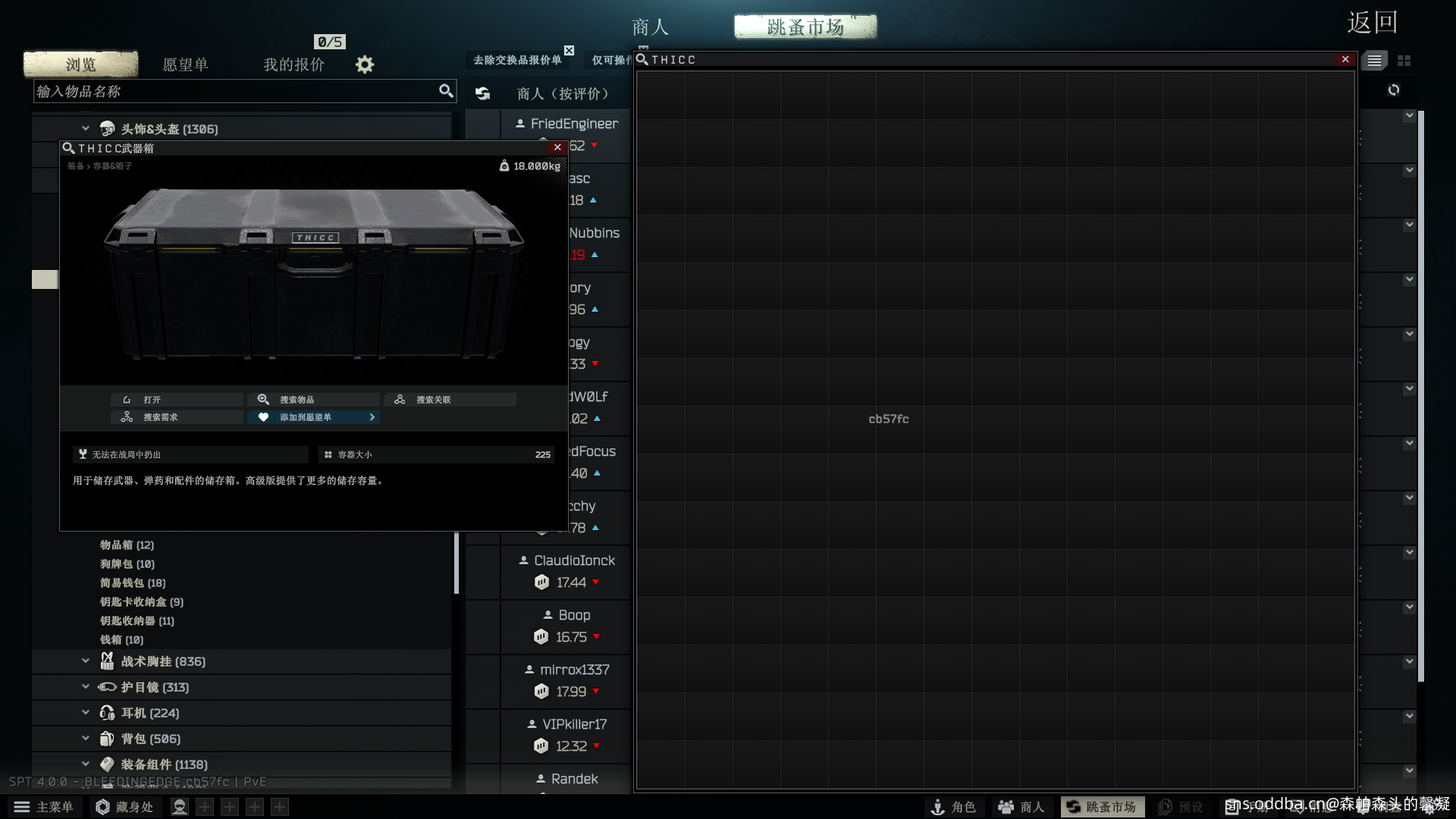The height and width of the screenshot is (819, 1456).
Task: Close the THICC武器箱 inspect window
Action: (557, 148)
